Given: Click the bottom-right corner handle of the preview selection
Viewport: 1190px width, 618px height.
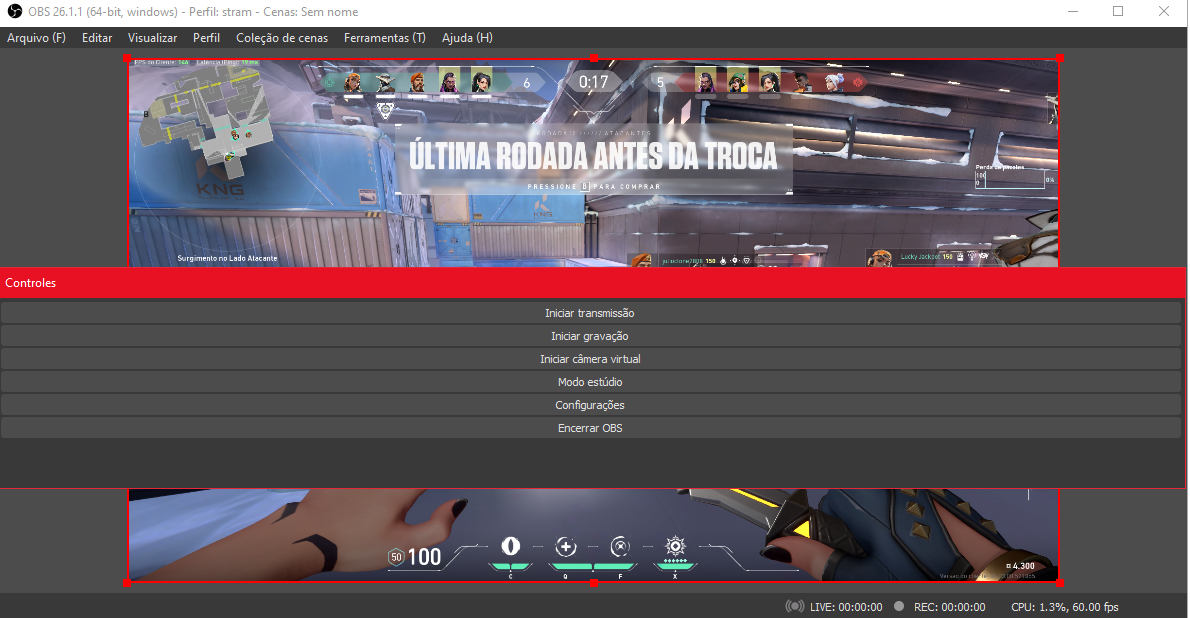Looking at the screenshot, I should tap(1059, 583).
